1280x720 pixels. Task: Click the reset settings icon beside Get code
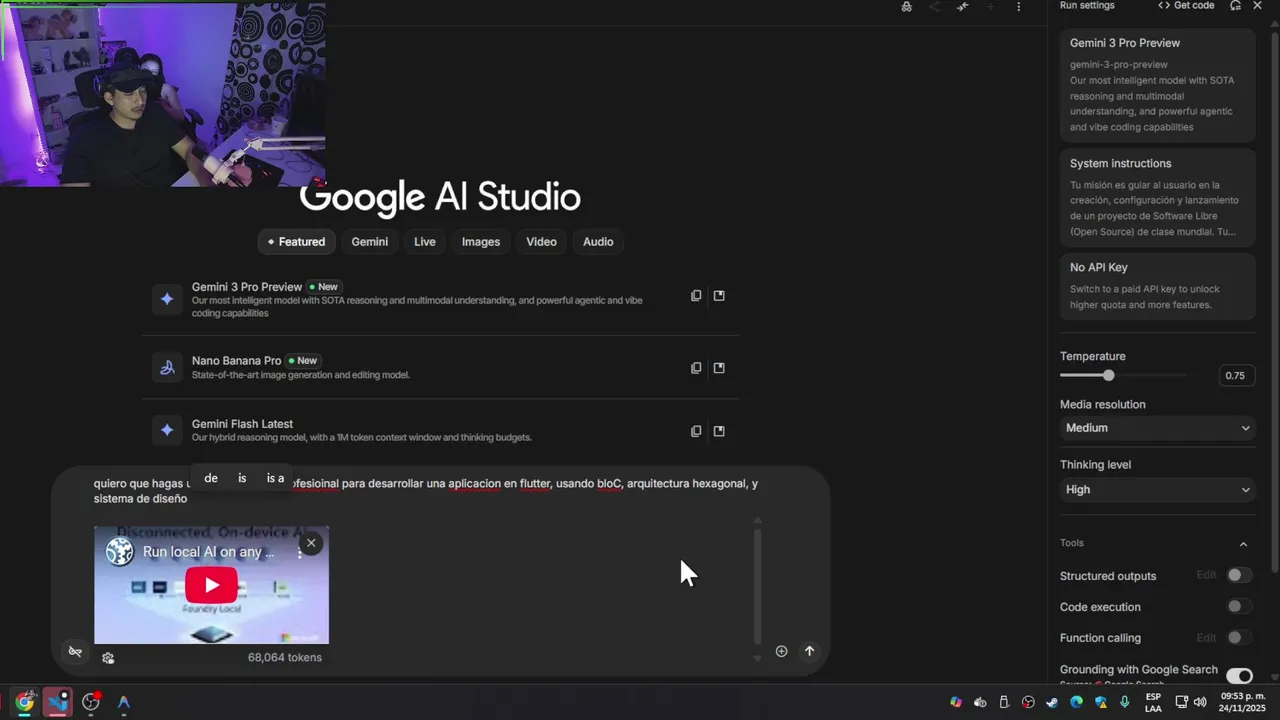pyautogui.click(x=1235, y=6)
